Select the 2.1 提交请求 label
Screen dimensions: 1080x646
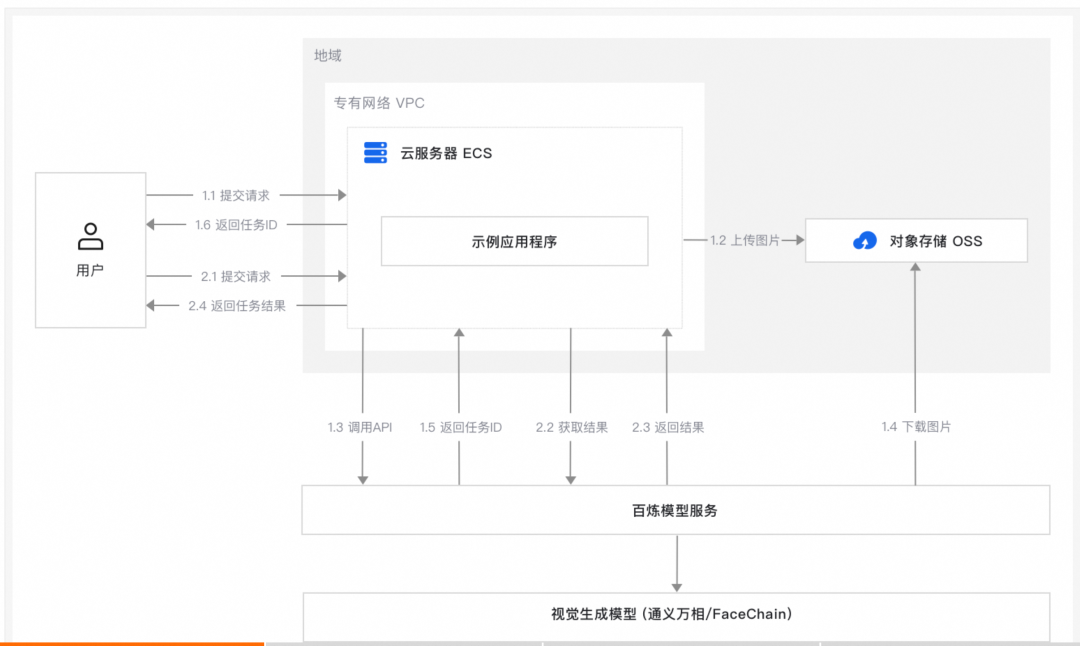coord(236,276)
